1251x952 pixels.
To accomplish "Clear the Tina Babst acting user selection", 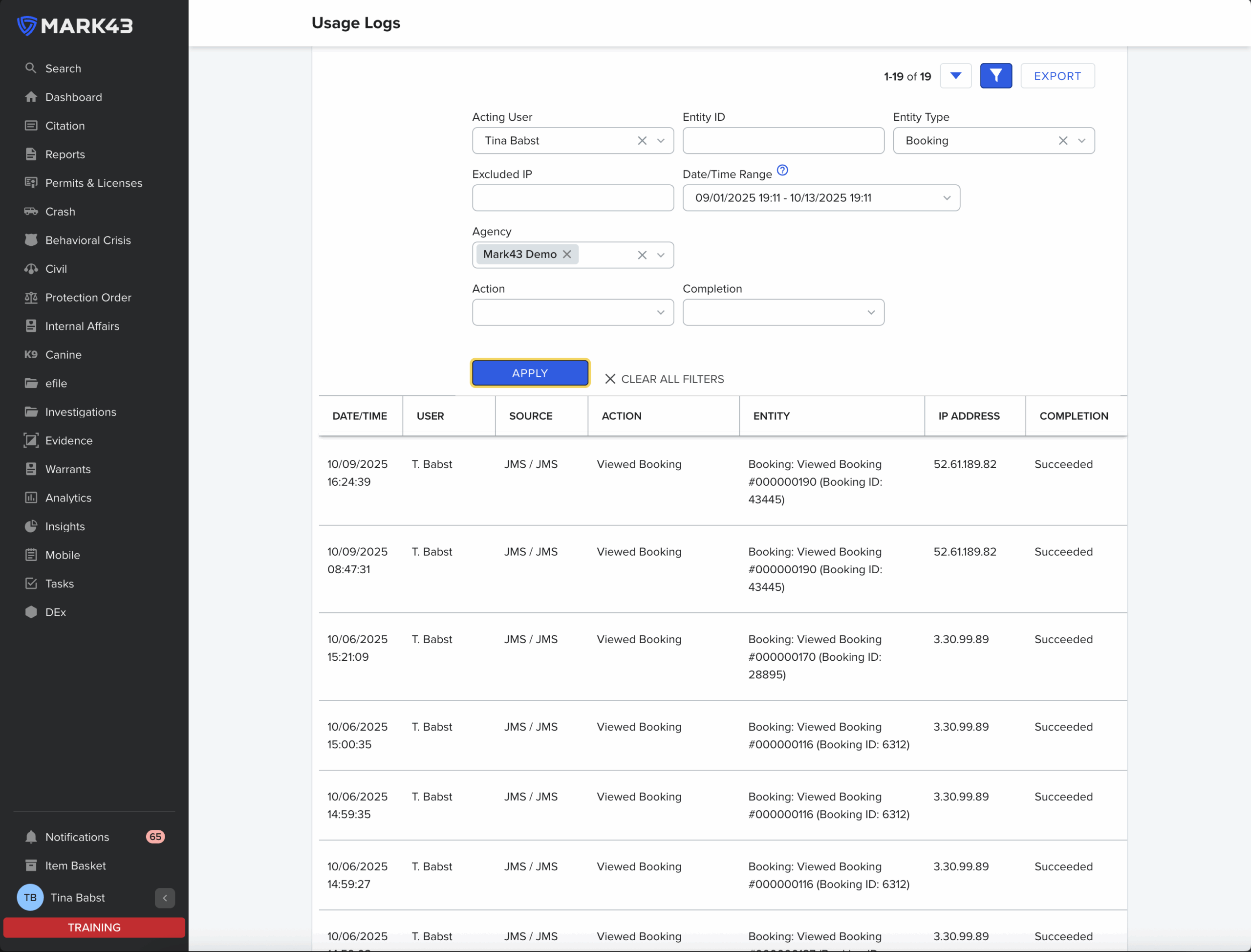I will pos(641,141).
